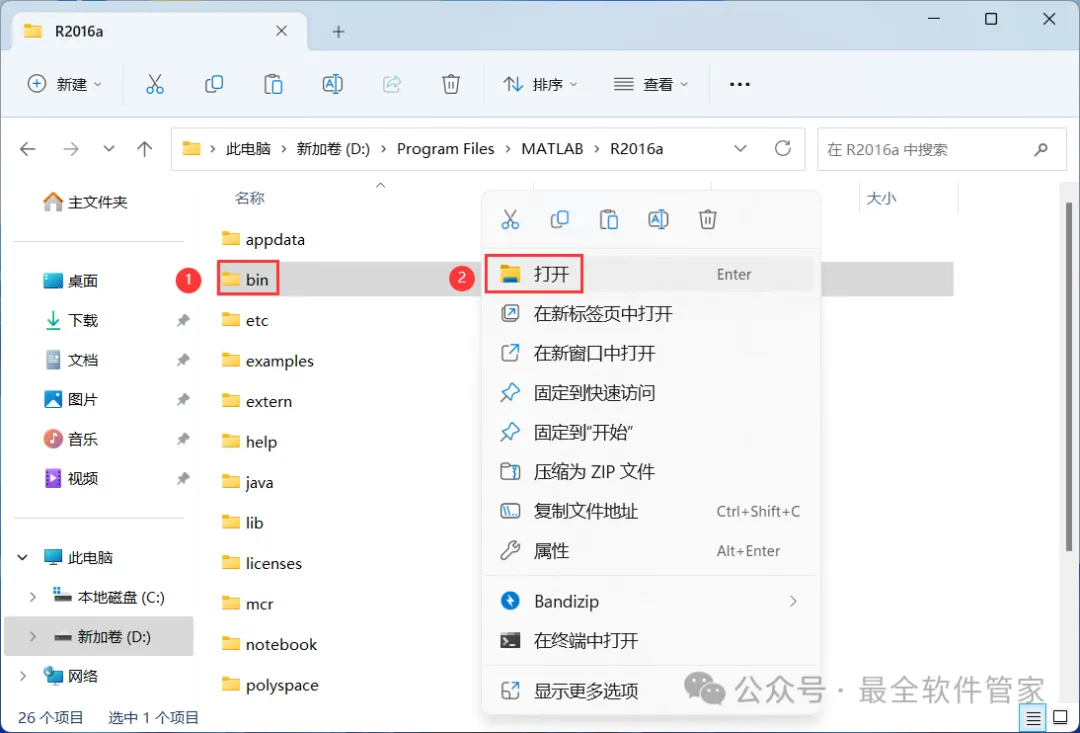The height and width of the screenshot is (733, 1080).
Task: Choose 在新标签页中打开 from the context menu
Action: click(x=650, y=314)
